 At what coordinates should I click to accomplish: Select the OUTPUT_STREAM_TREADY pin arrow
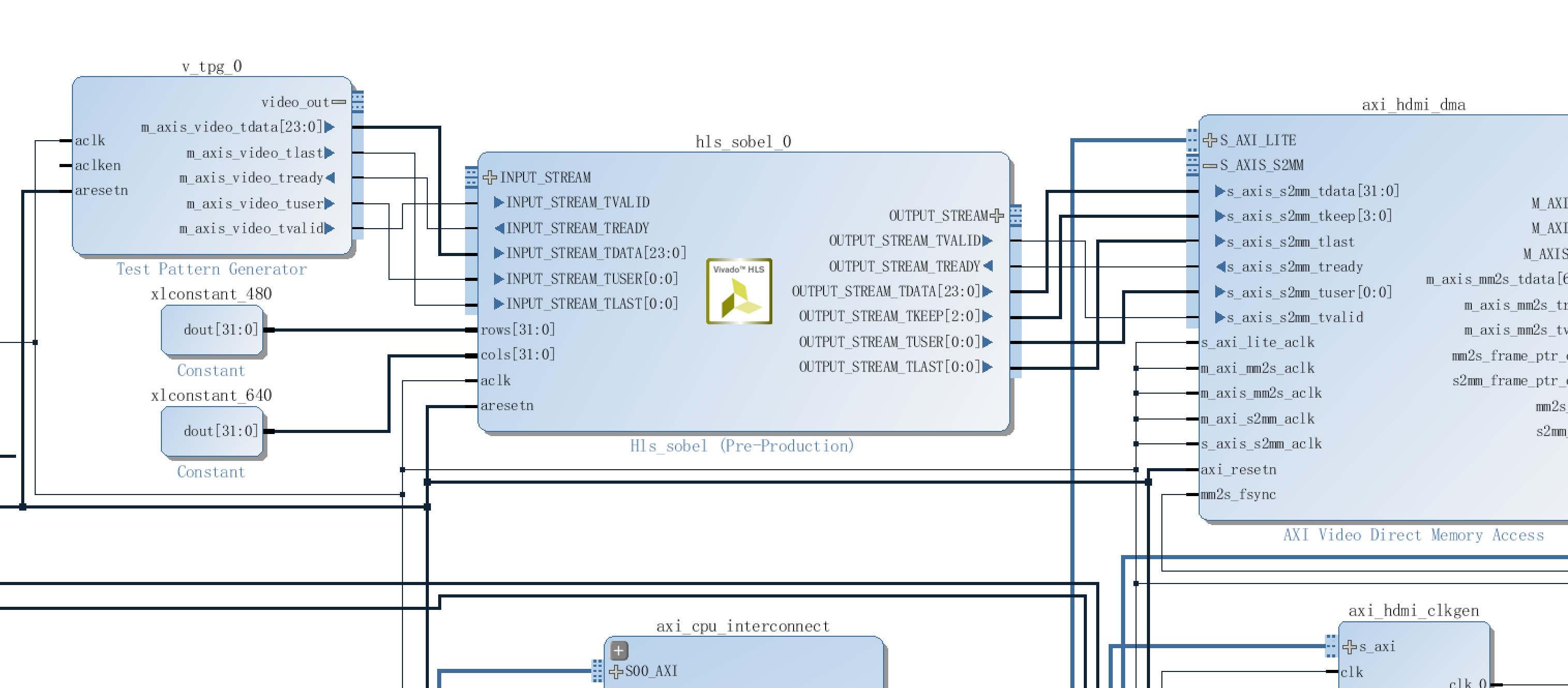point(987,266)
